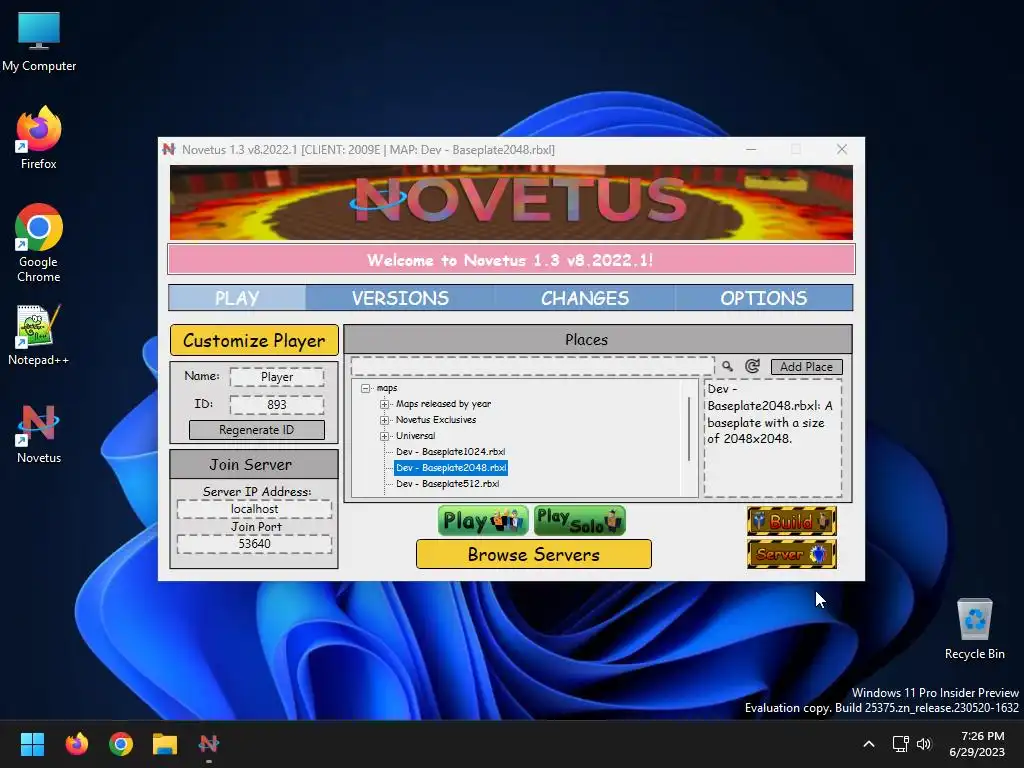Click the refresh places list icon
Viewport: 1024px width, 768px height.
coord(752,366)
